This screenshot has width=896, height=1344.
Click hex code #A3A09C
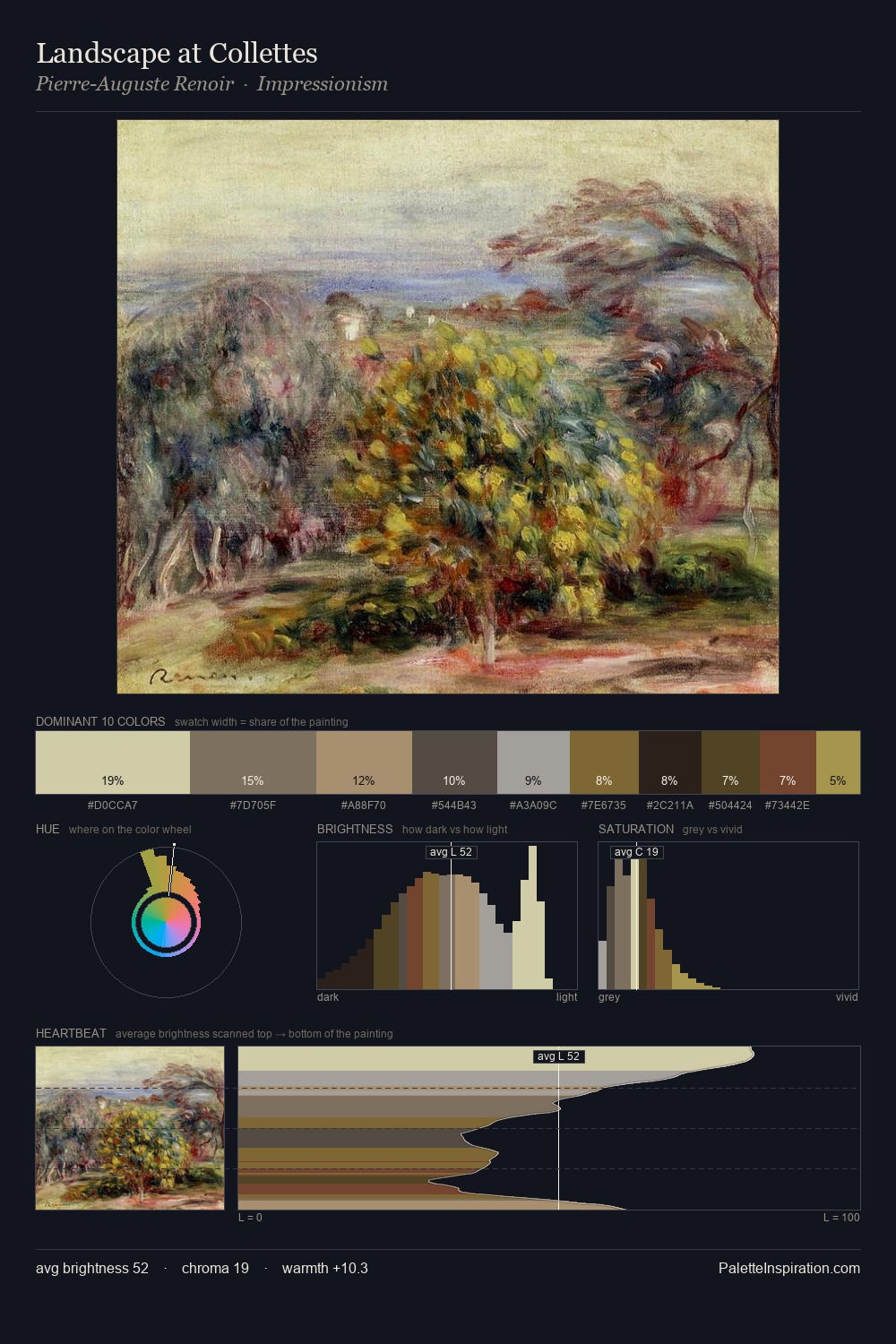[533, 805]
